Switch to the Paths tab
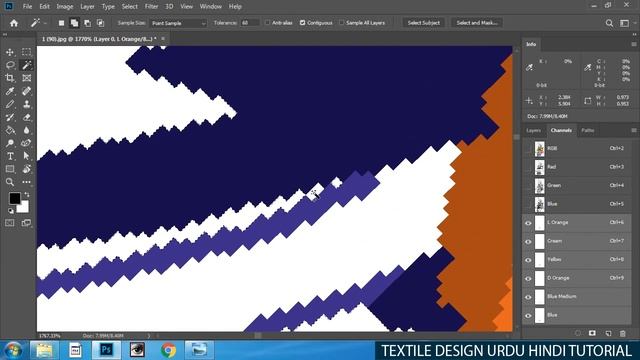The image size is (640, 360). coord(588,130)
